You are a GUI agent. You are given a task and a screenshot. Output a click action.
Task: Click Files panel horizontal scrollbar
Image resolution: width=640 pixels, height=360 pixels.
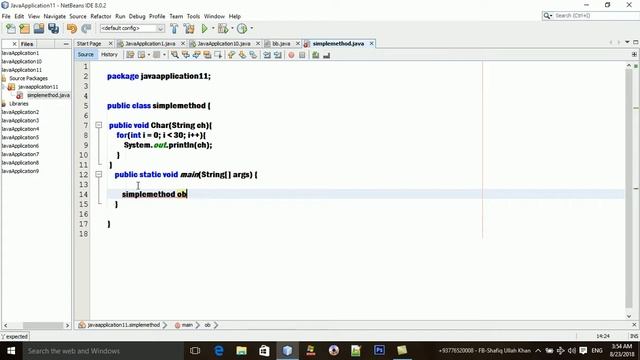tap(43, 325)
